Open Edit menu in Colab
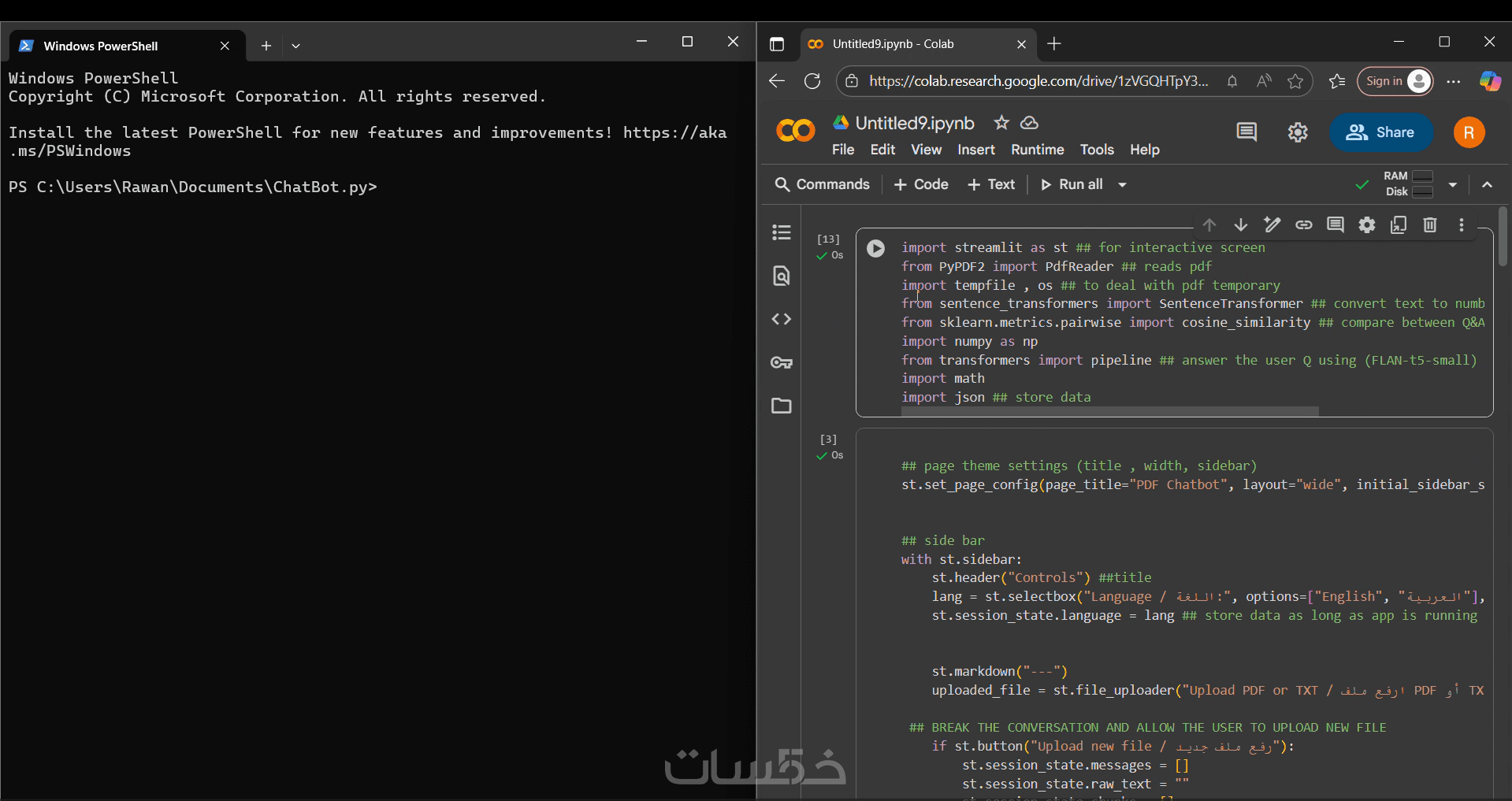Screen dimensions: 1512x801 pyautogui.click(x=882, y=150)
